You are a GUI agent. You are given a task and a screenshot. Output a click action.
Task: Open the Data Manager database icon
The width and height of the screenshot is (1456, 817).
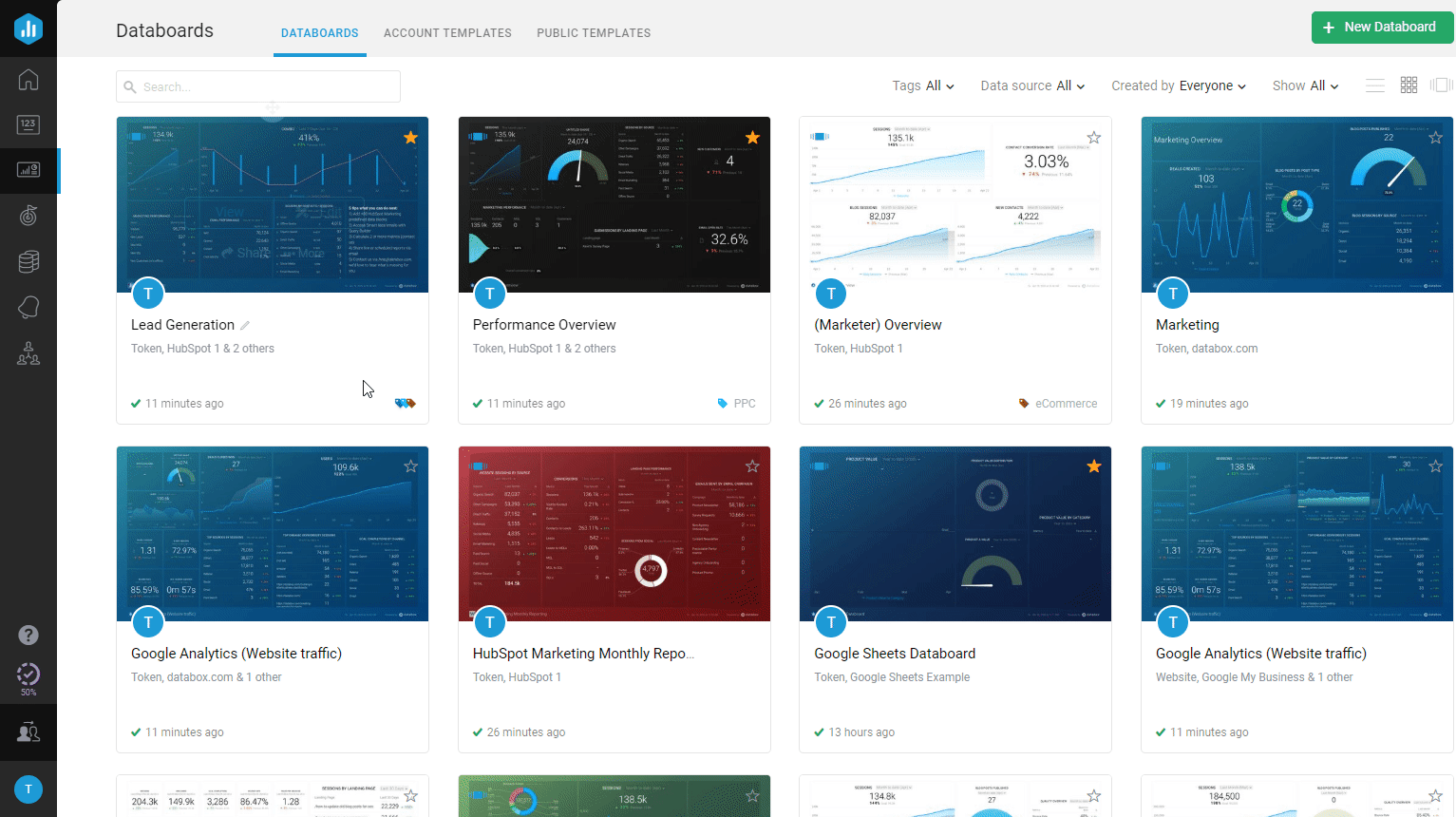(28, 261)
